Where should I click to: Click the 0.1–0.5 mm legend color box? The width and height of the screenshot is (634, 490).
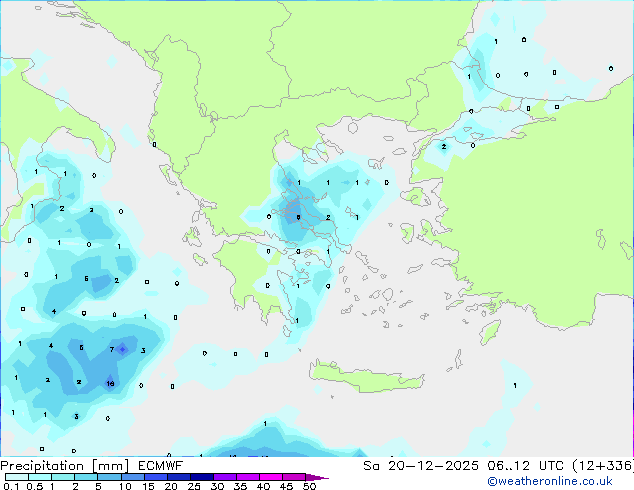click(17, 477)
